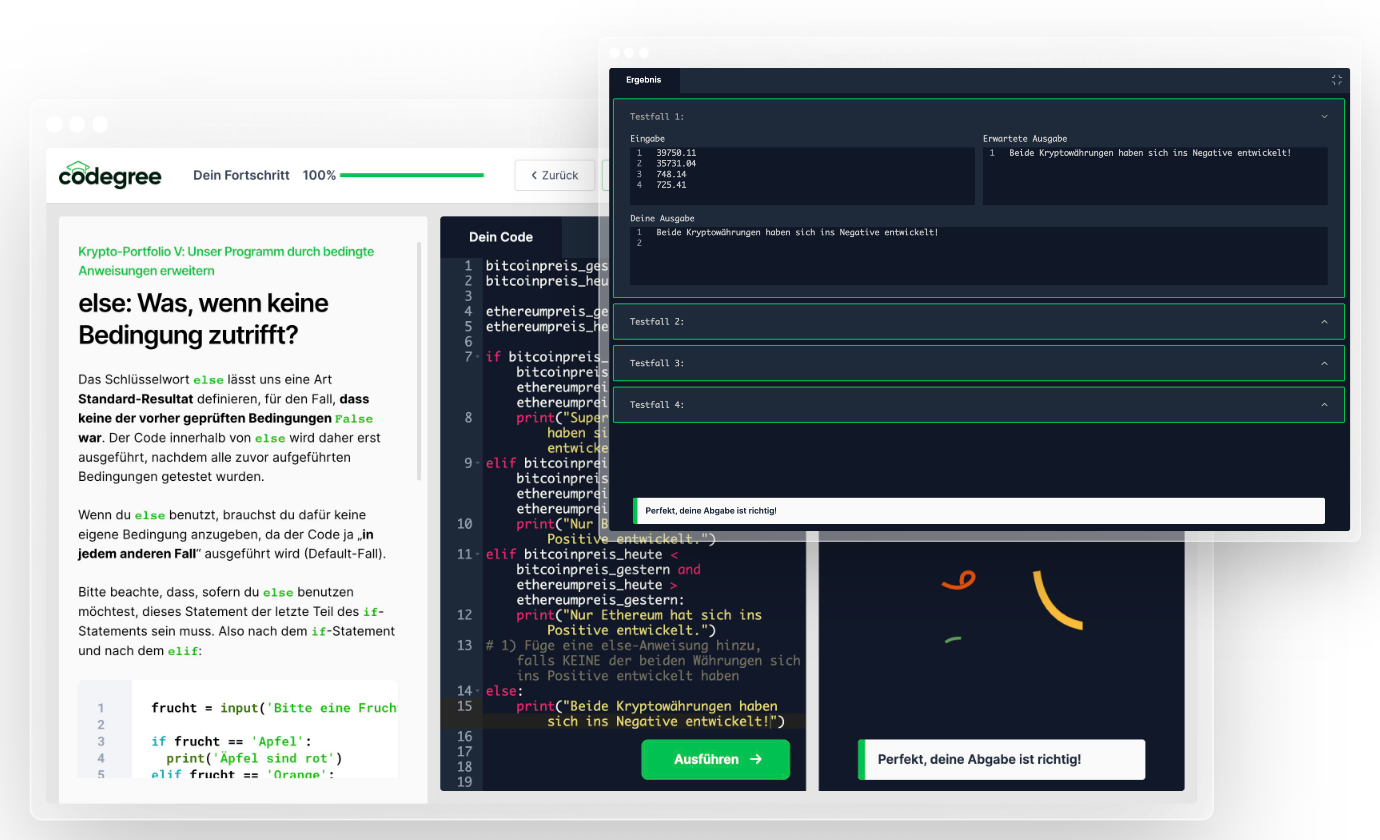Click the Deine Ausgabe output box

(978, 255)
